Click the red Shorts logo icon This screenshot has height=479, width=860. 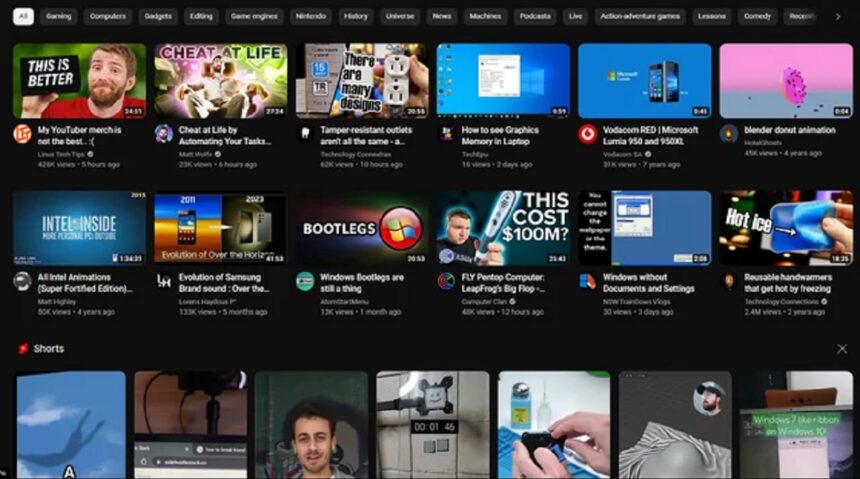point(23,349)
